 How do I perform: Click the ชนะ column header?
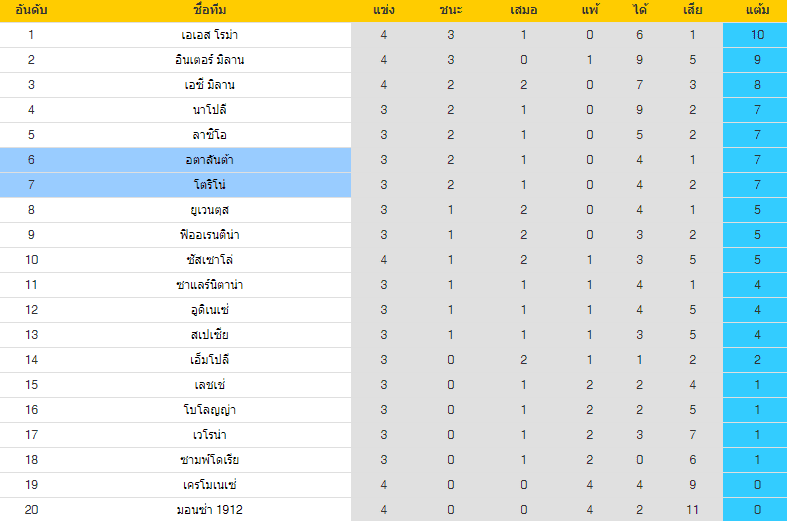click(x=451, y=10)
